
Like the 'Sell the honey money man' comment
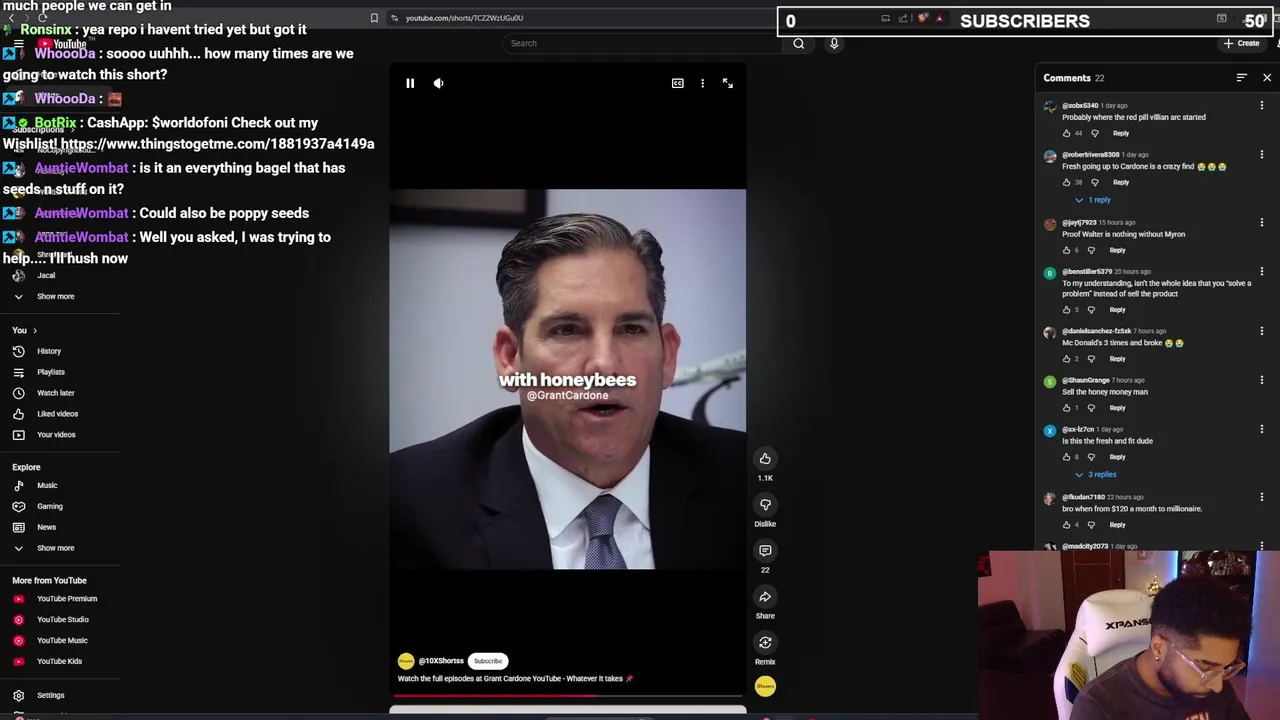[1066, 408]
